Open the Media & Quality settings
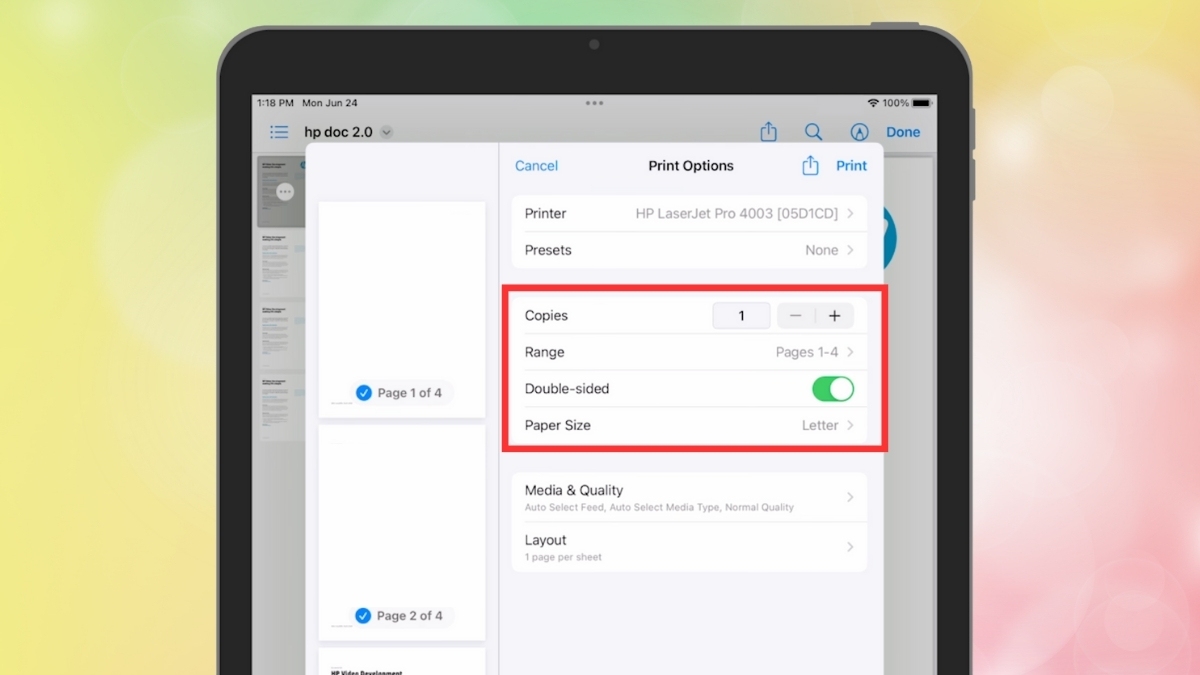The height and width of the screenshot is (675, 1200). pos(690,497)
